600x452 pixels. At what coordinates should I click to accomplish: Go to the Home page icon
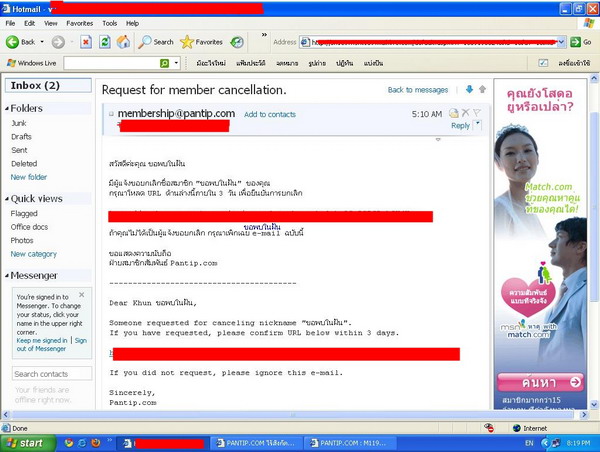[123, 42]
